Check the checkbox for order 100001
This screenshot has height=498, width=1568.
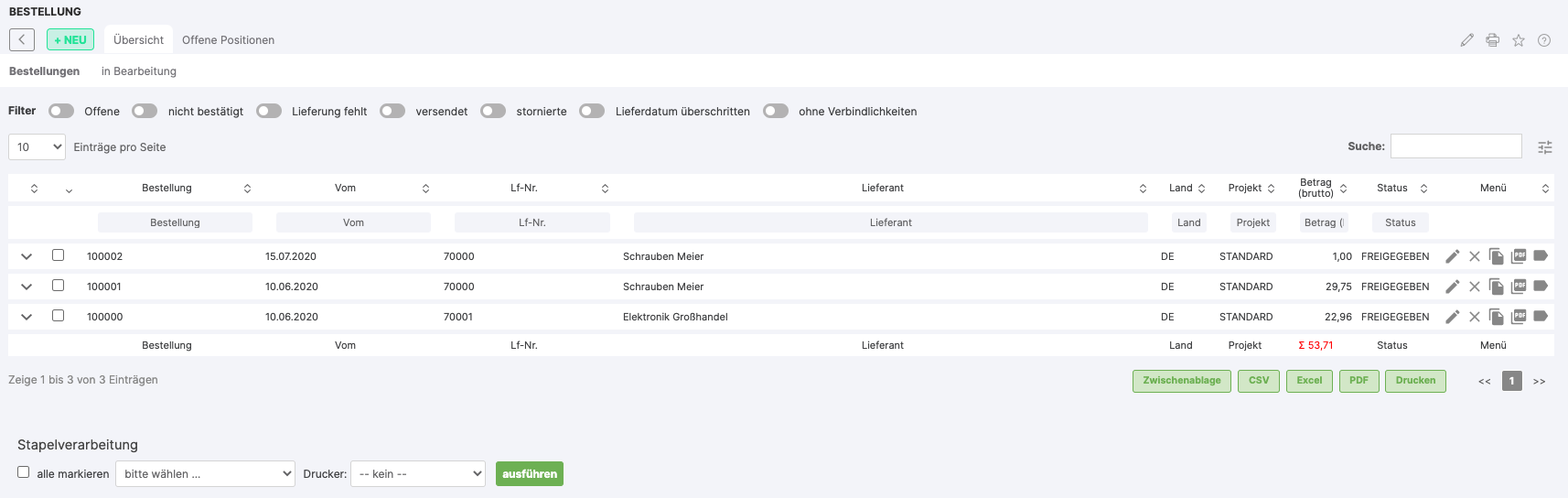pyautogui.click(x=58, y=286)
